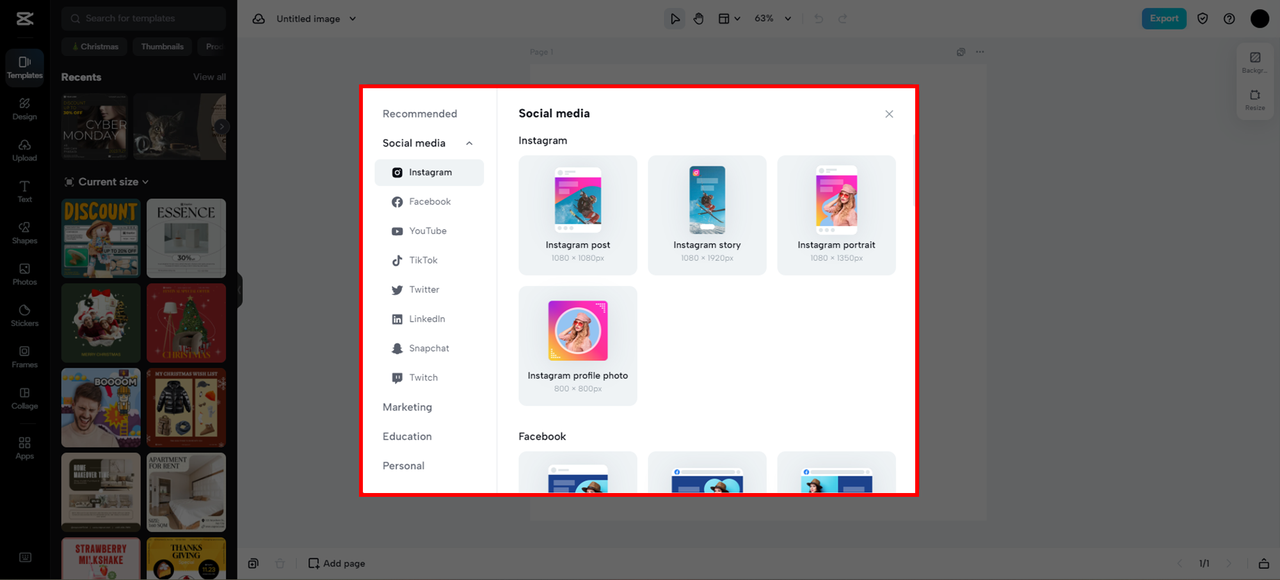Image resolution: width=1280 pixels, height=580 pixels.
Task: Open the Apps panel in the sidebar
Action: coord(24,447)
